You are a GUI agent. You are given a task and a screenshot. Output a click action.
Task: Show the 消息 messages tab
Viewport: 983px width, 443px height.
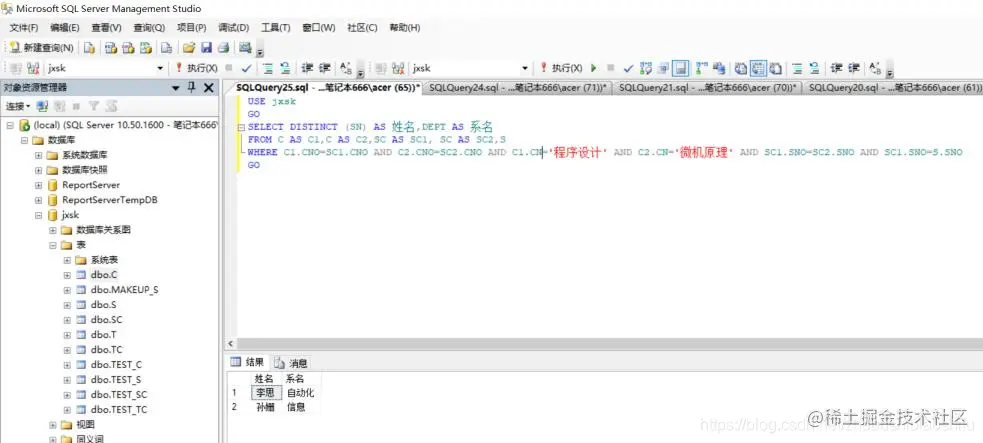coord(290,363)
